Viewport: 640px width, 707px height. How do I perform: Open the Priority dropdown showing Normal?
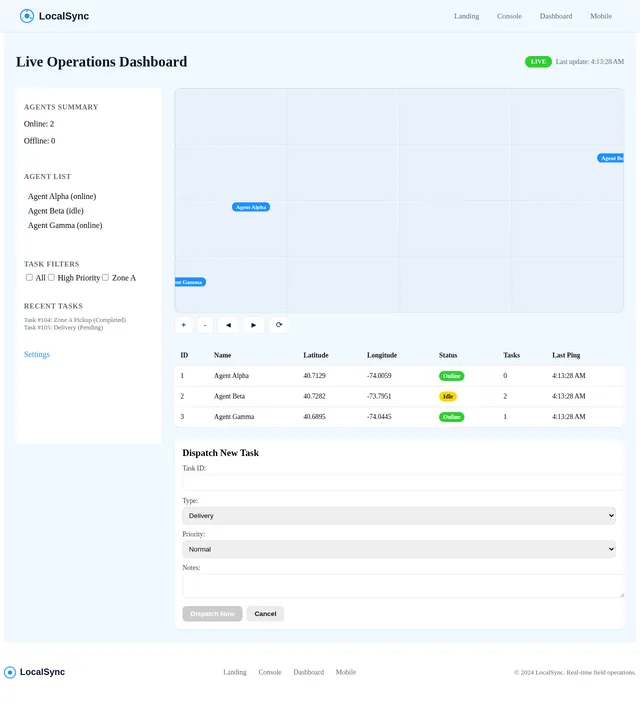click(399, 549)
